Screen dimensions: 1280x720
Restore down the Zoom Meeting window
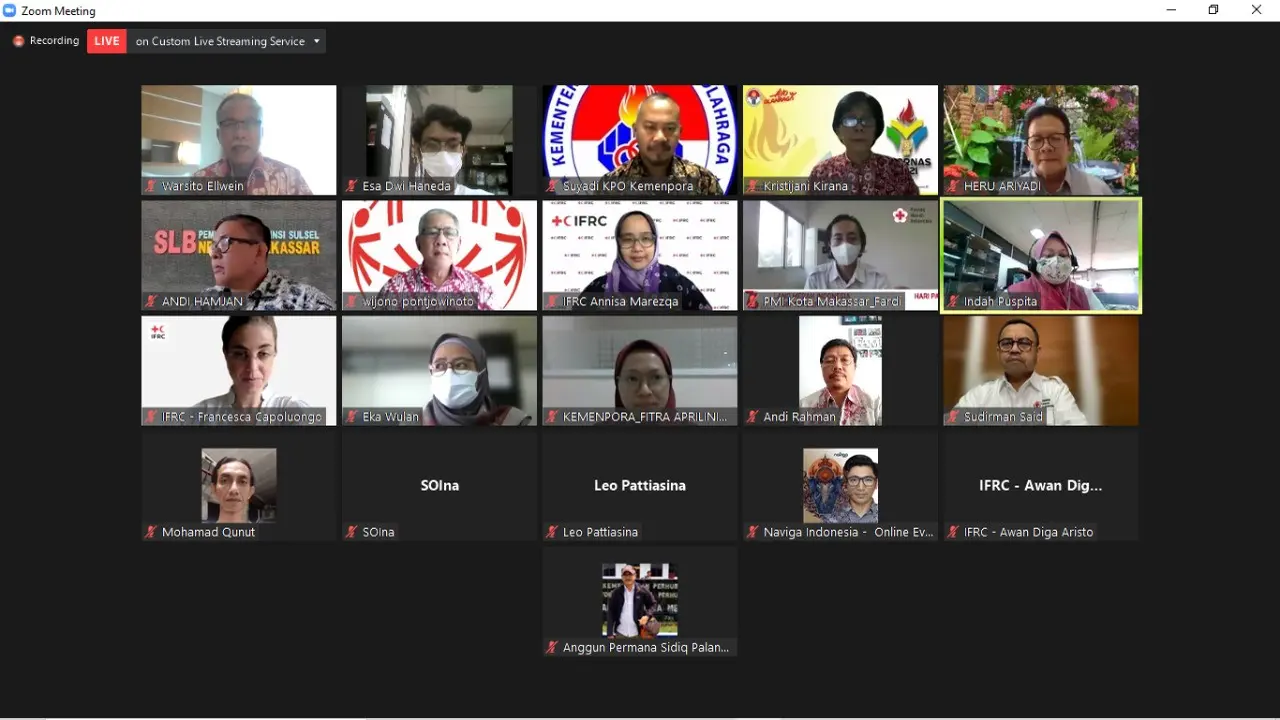(x=1214, y=10)
